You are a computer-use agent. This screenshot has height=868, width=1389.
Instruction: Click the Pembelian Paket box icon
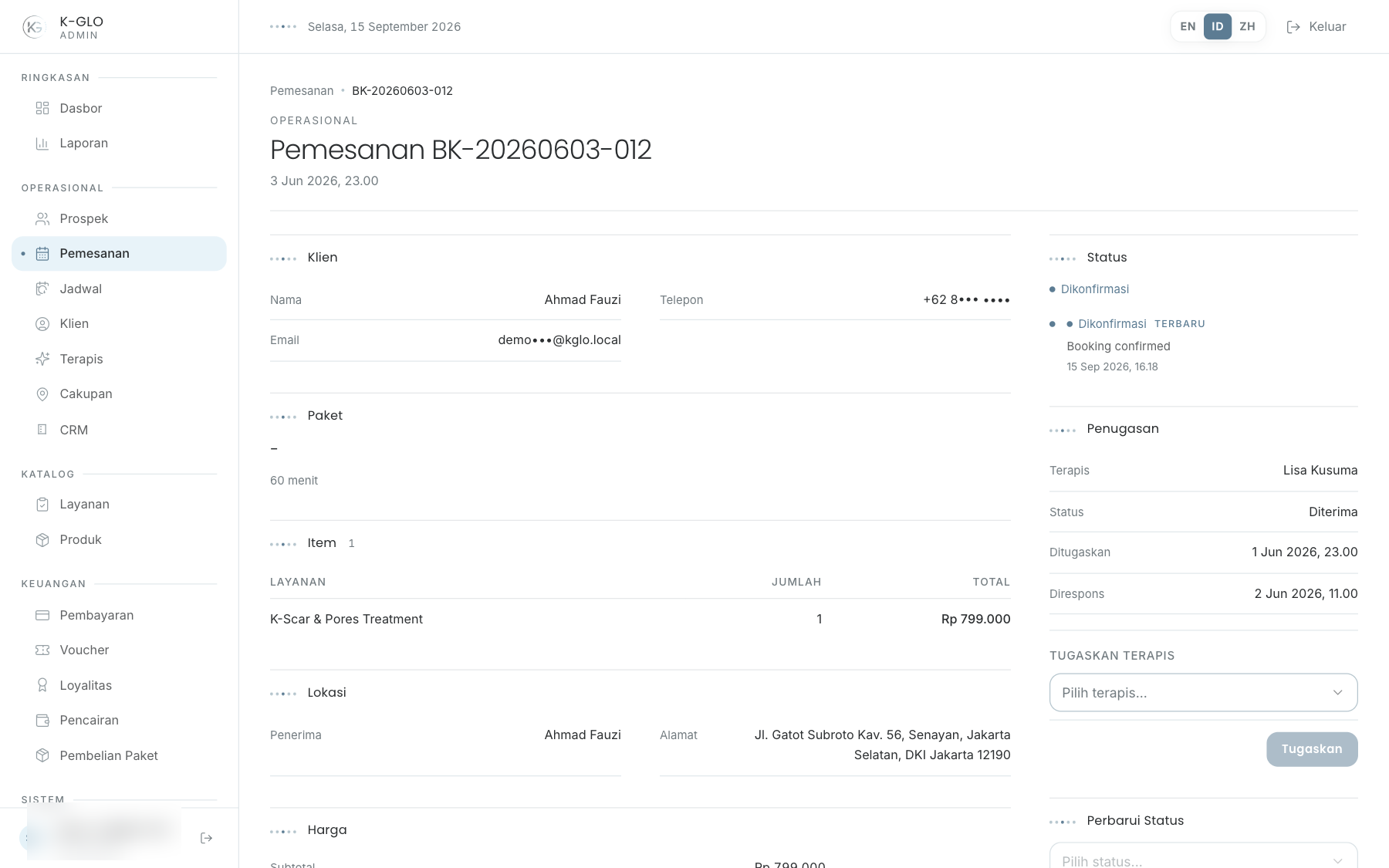(42, 756)
